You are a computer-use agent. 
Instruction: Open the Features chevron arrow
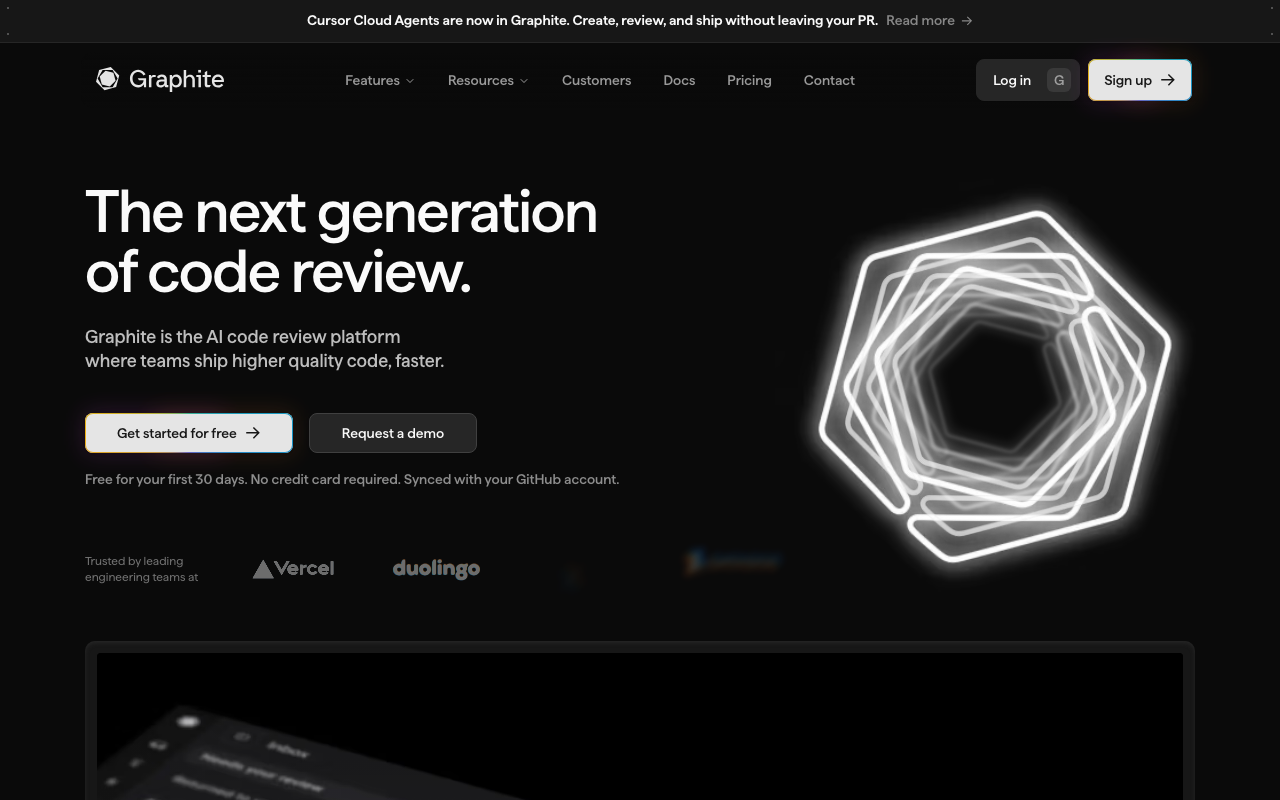click(x=410, y=81)
